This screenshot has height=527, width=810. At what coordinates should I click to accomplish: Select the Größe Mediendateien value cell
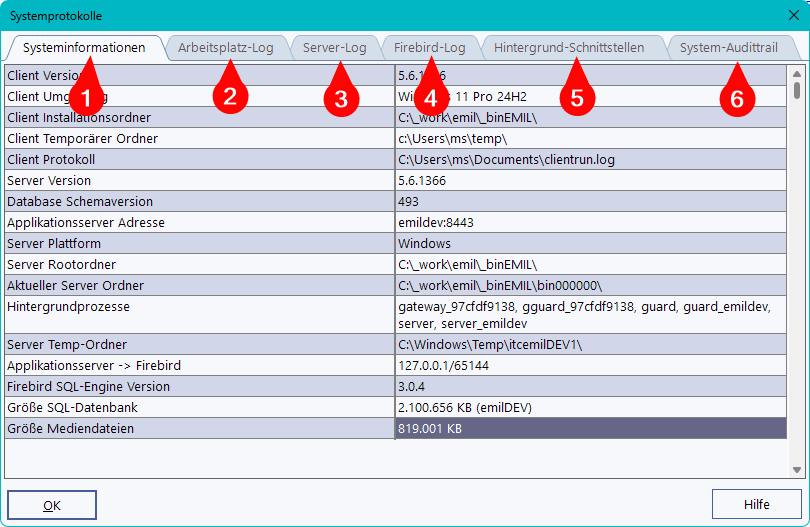click(590, 428)
